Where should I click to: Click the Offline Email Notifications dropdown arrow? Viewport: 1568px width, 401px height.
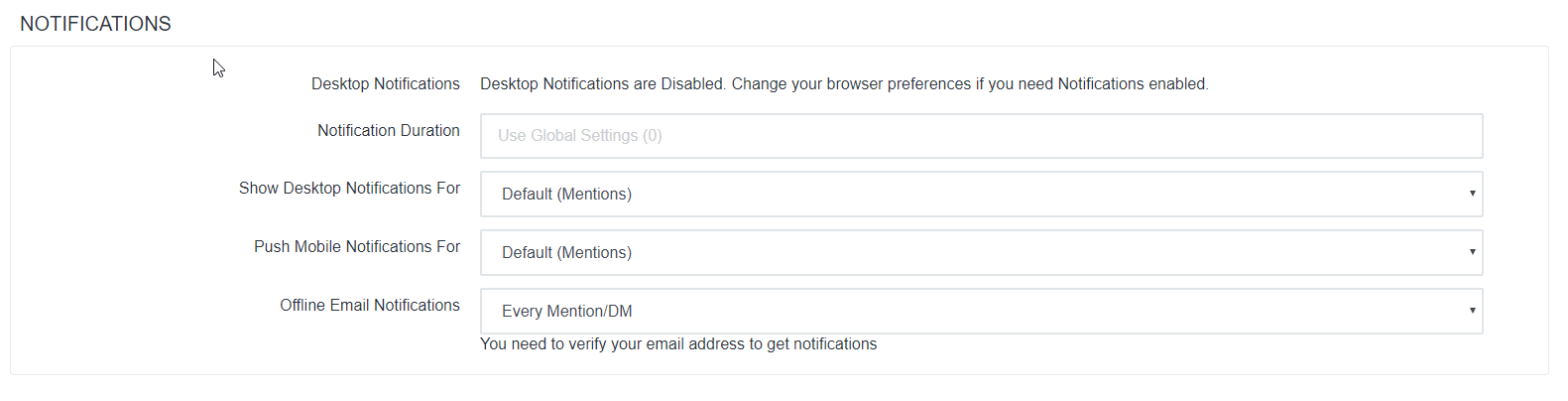point(1472,311)
